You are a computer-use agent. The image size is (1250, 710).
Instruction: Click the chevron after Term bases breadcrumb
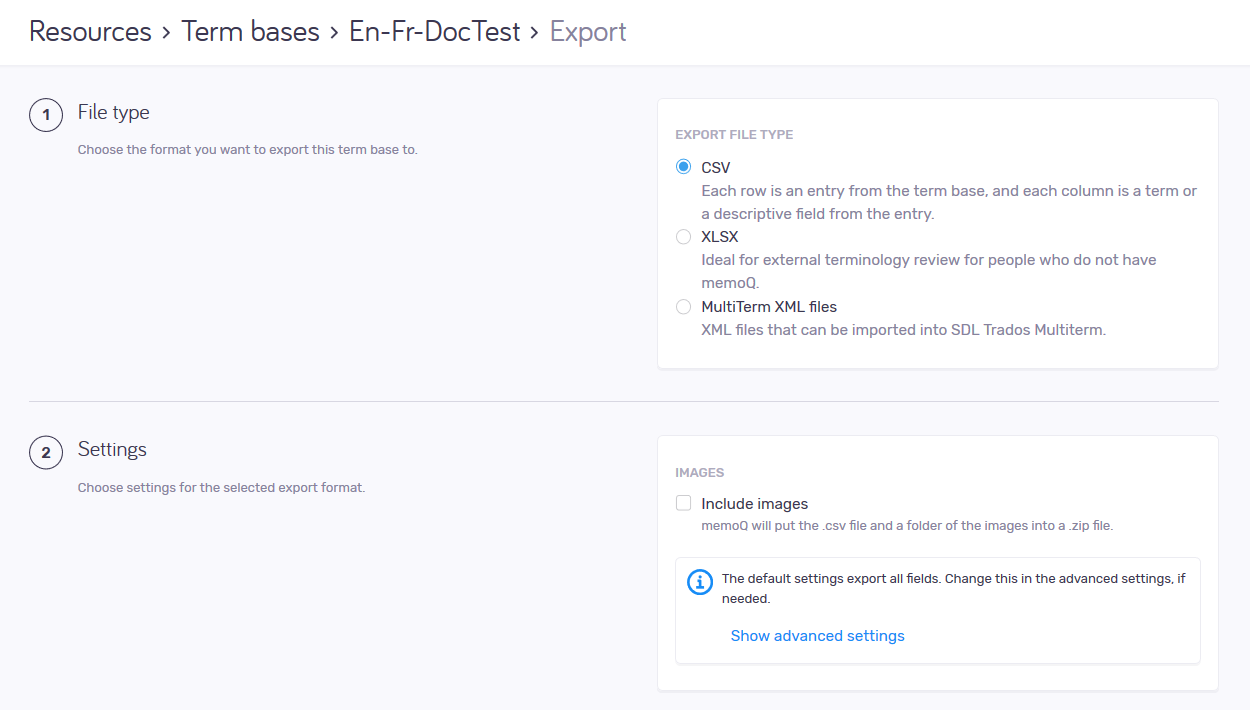(x=334, y=33)
